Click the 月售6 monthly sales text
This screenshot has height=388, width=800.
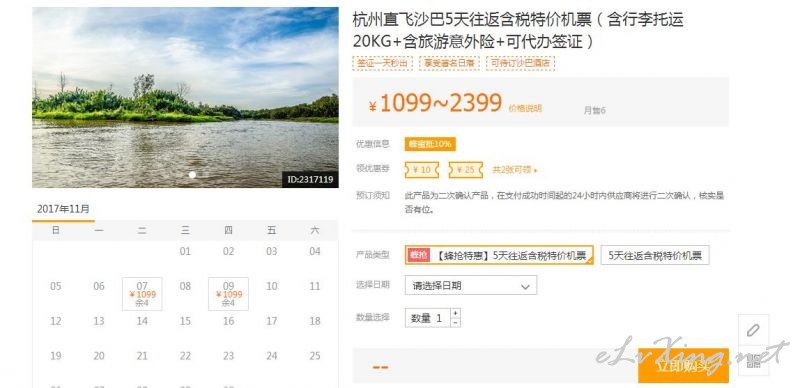(x=594, y=110)
